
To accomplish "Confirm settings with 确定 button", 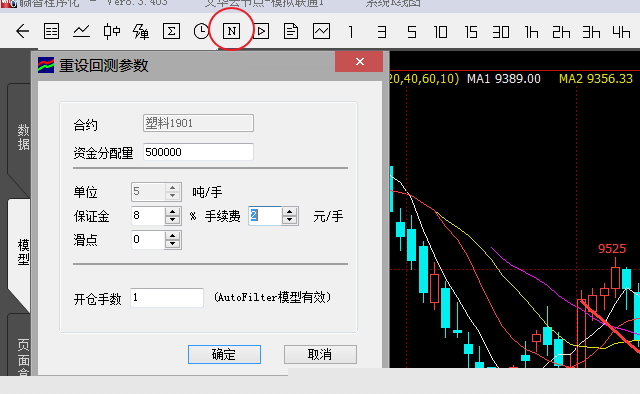I will [x=224, y=354].
